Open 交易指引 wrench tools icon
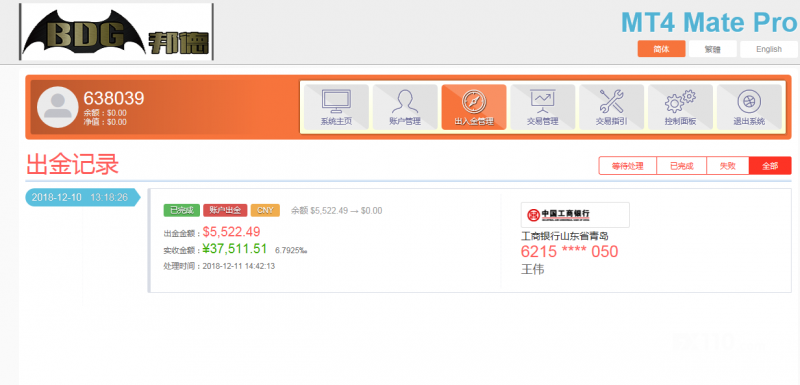The height and width of the screenshot is (385, 800). pos(612,107)
